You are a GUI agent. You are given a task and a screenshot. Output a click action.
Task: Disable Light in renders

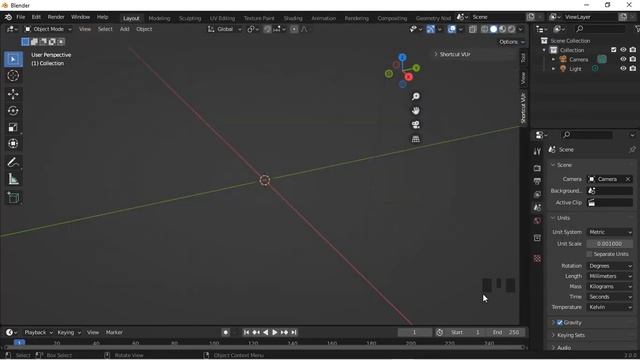point(633,69)
